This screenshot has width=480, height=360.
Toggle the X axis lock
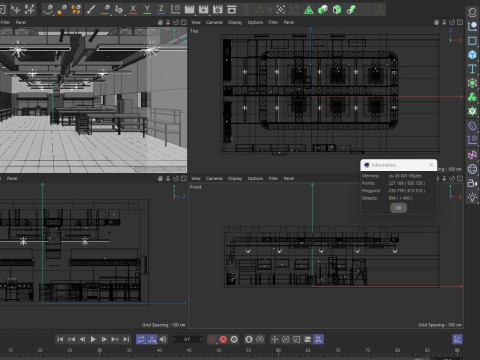[133, 9]
